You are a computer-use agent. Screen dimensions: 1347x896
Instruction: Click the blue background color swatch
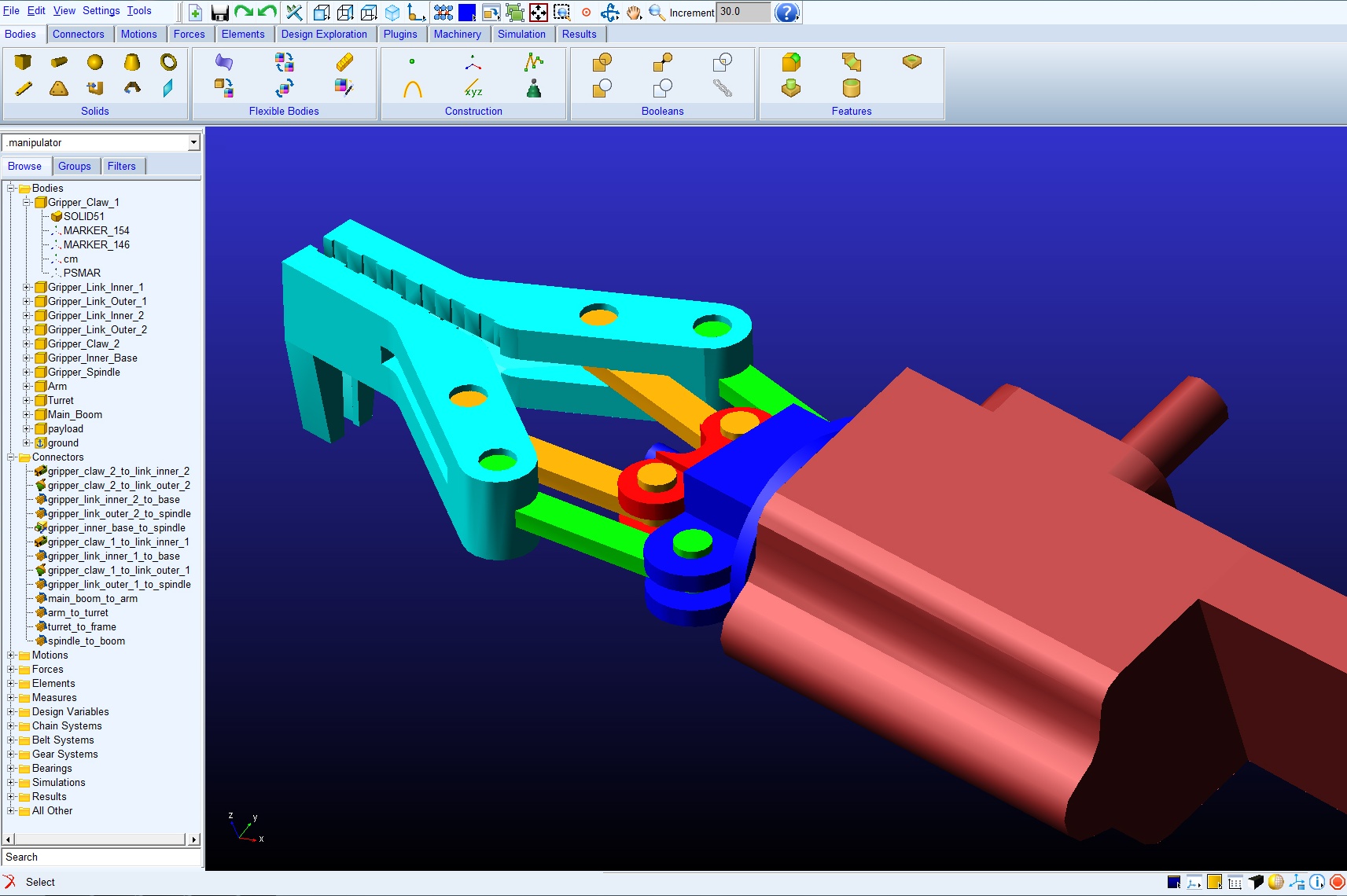[x=466, y=13]
